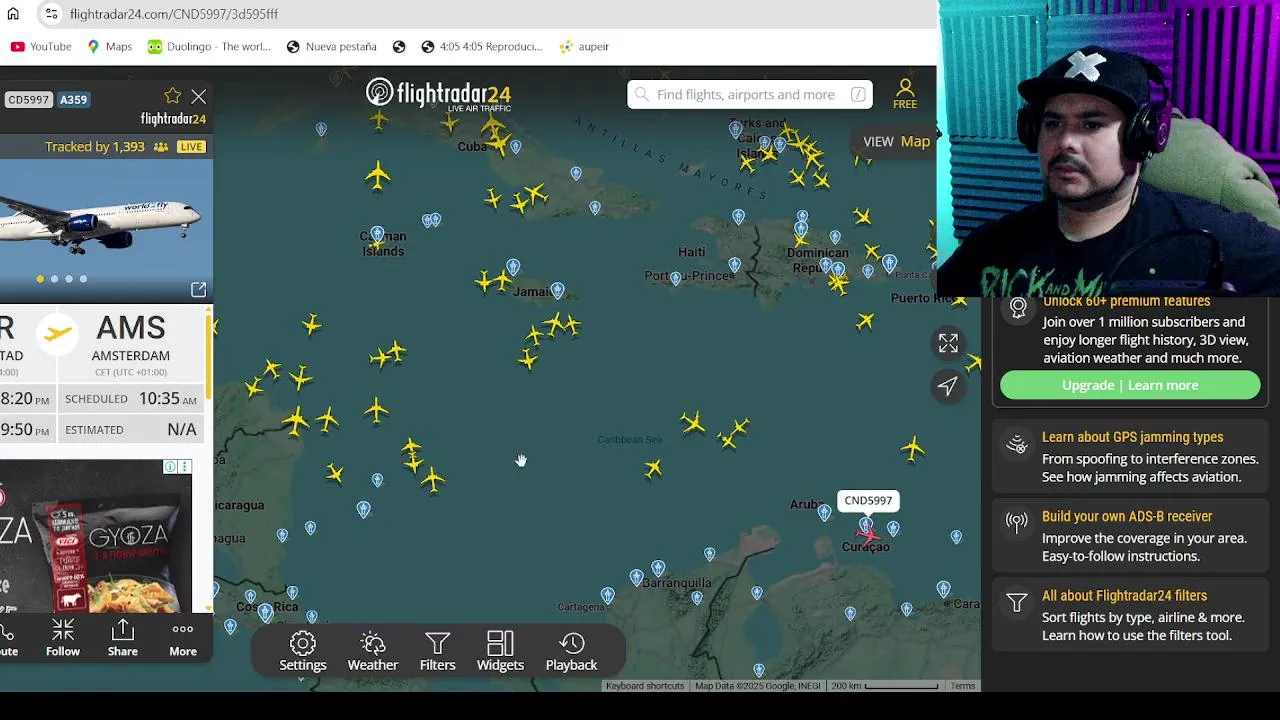Click the Gyoza advertisement image
Image resolution: width=1280 pixels, height=720 pixels.
[96, 536]
